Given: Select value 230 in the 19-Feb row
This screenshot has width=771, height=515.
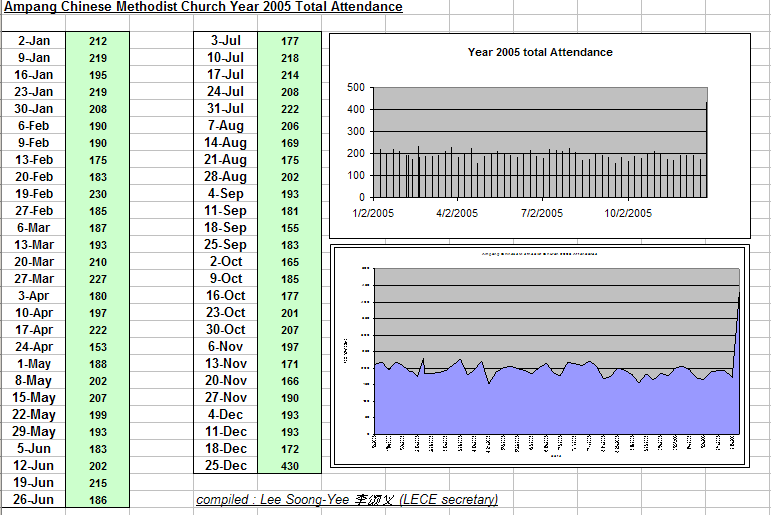Looking at the screenshot, I should pos(98,194).
